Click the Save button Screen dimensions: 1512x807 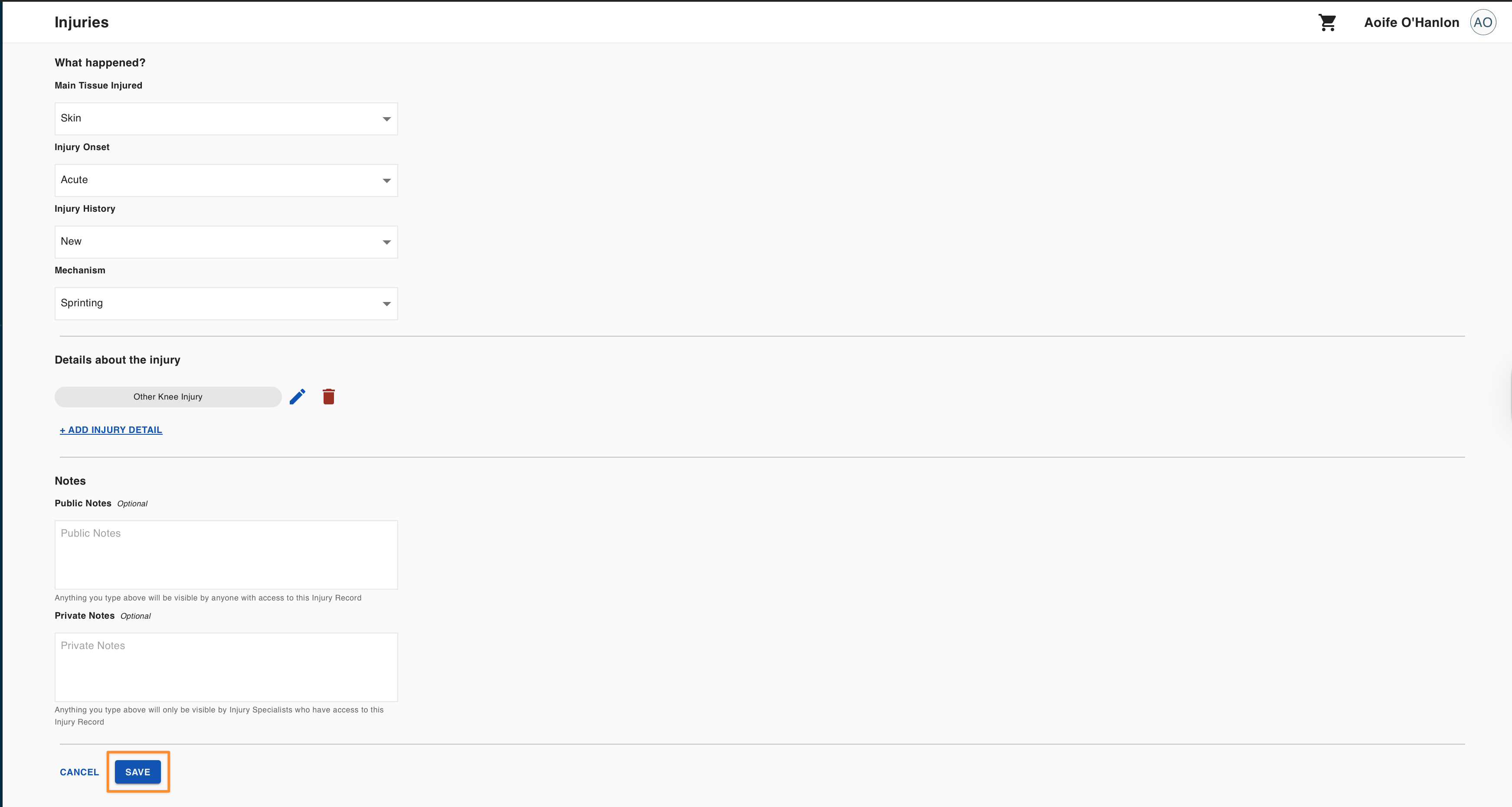pyautogui.click(x=138, y=772)
